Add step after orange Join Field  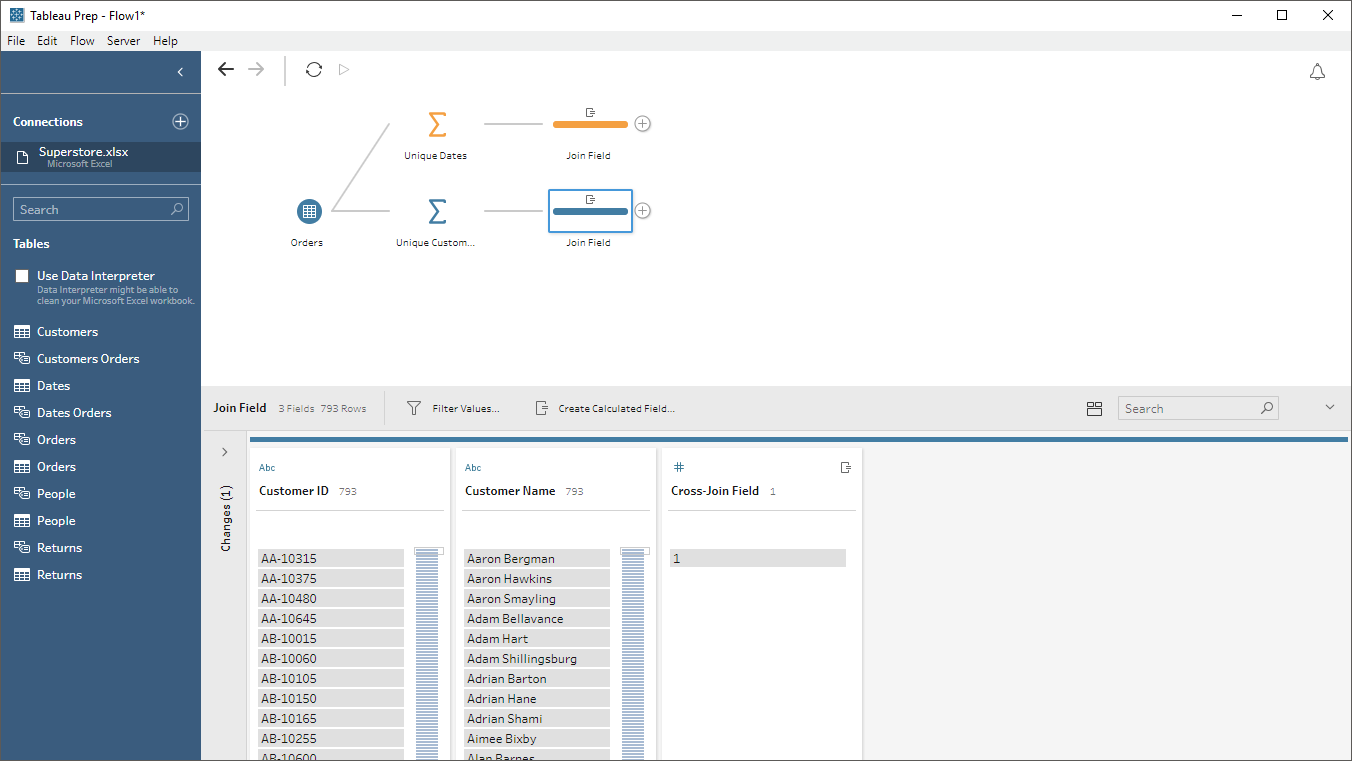(x=643, y=124)
